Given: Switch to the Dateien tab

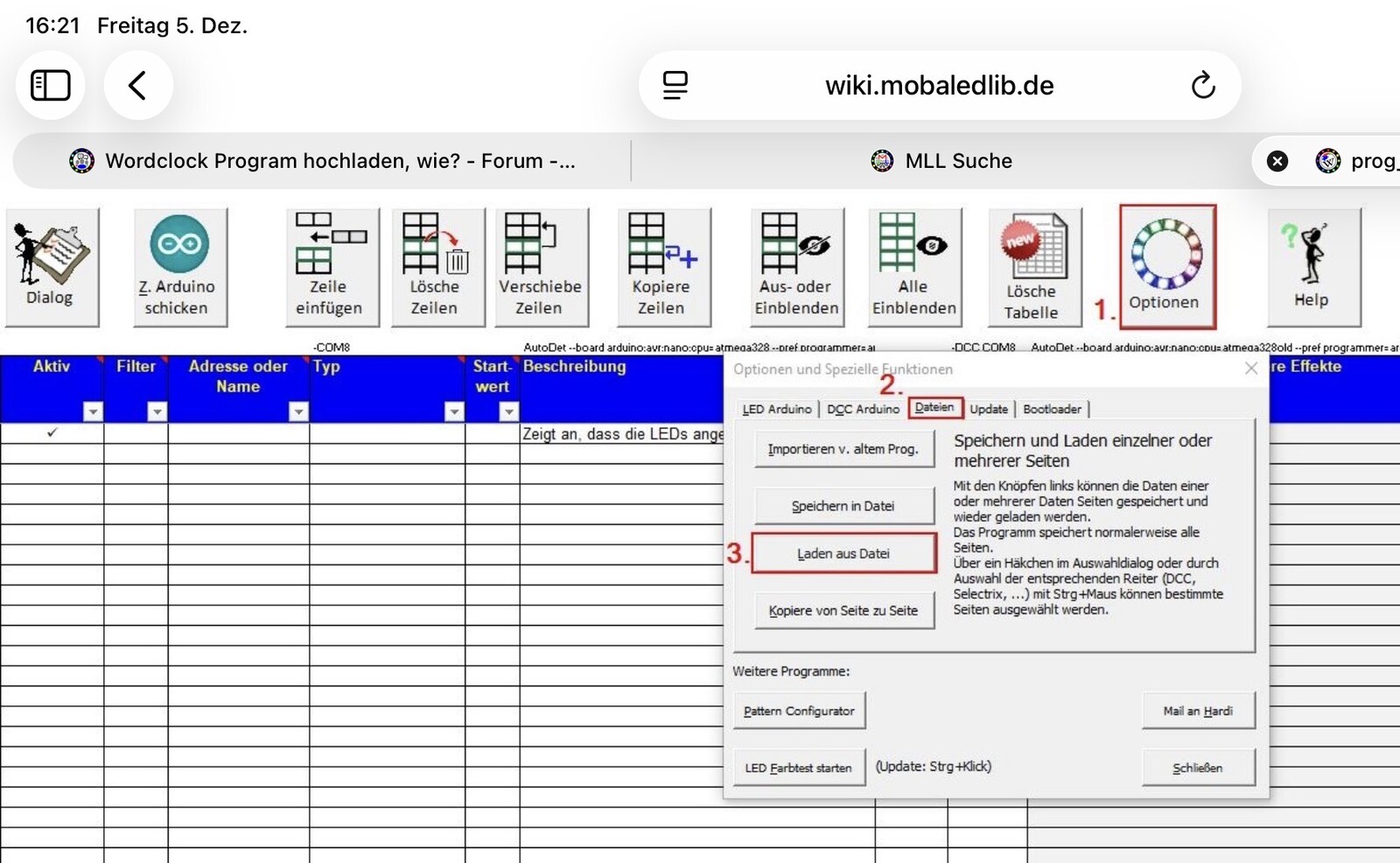Looking at the screenshot, I should click(x=934, y=408).
